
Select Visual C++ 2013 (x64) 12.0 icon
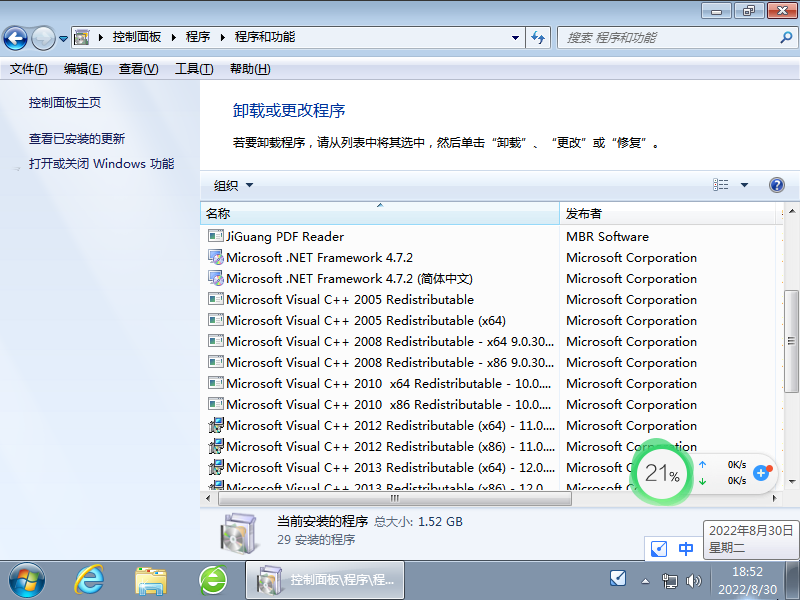point(216,467)
